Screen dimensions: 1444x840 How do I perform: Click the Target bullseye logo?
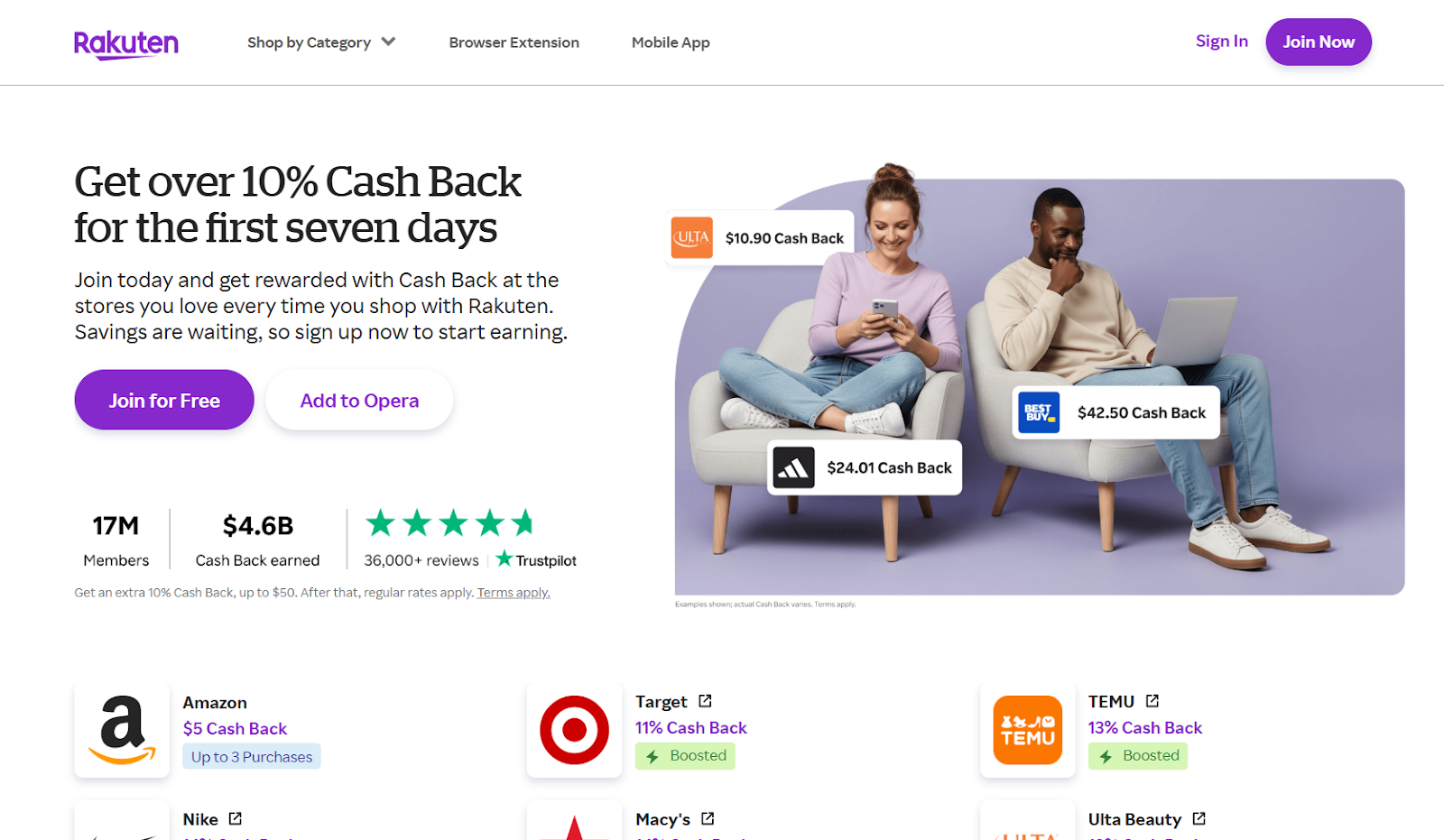(574, 730)
